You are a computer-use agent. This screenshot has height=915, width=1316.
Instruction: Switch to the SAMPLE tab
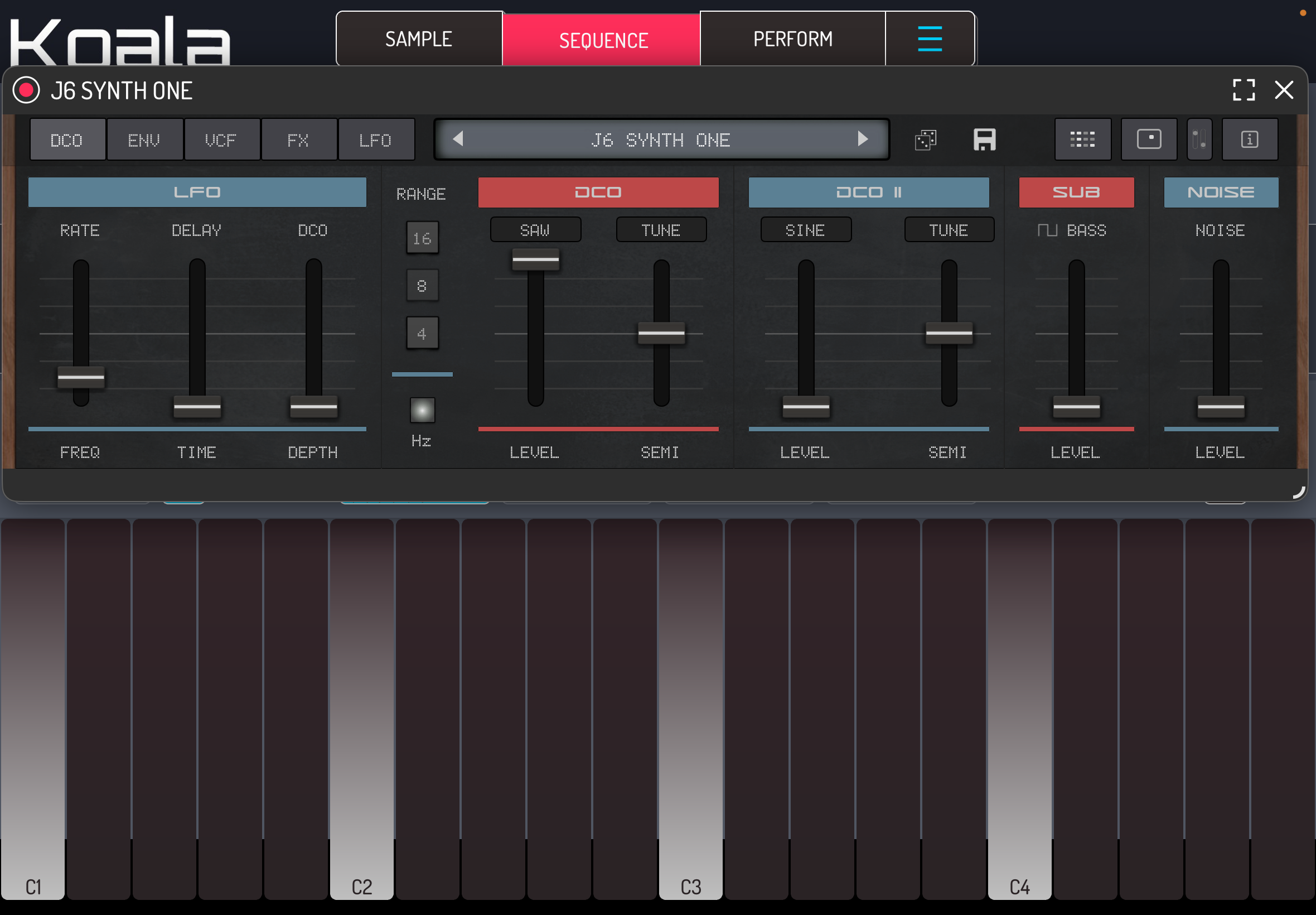[419, 38]
